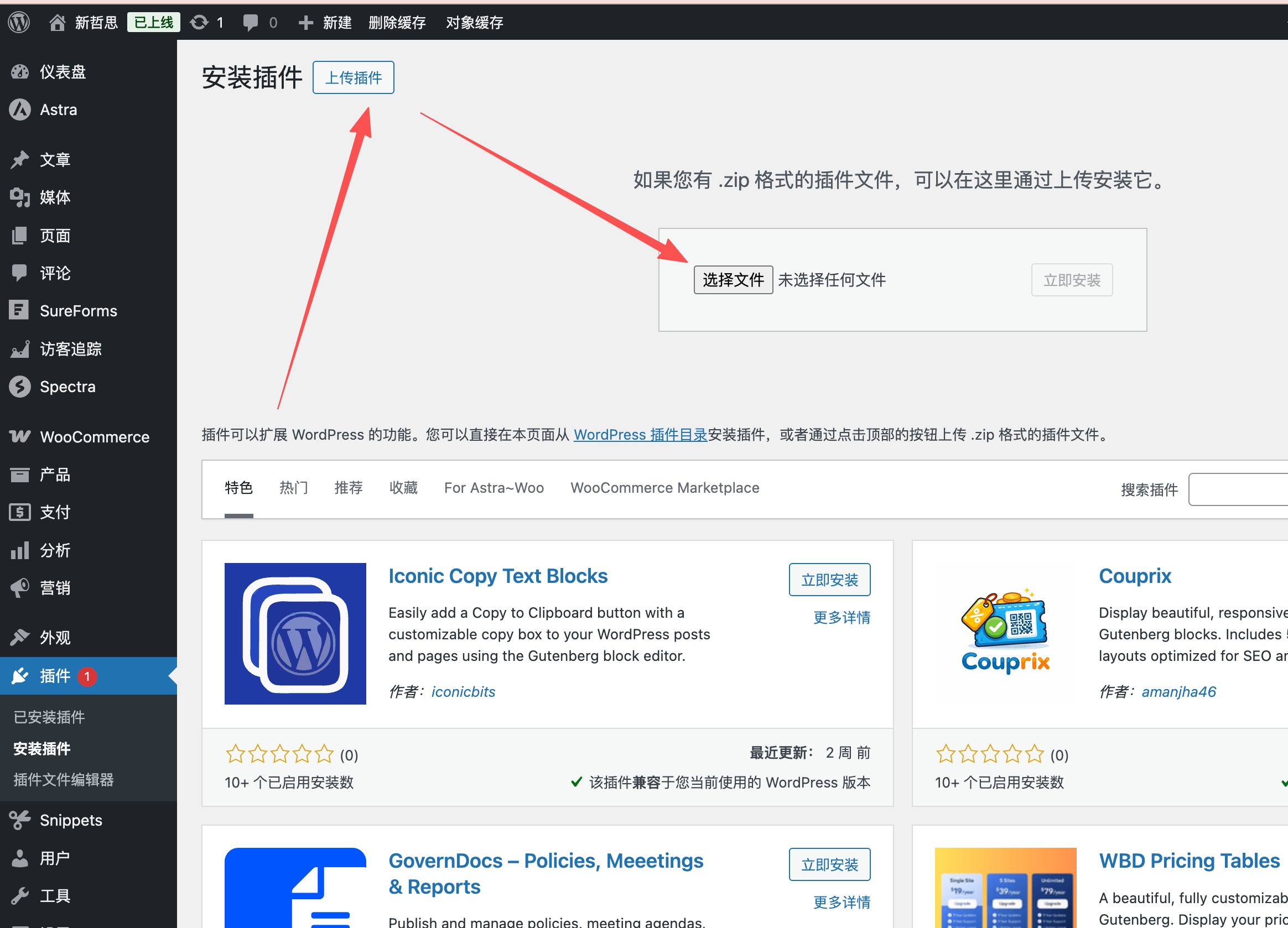Screen dimensions: 1288x928
Task: Open WooCommerce sidebar icon
Action: [20, 436]
